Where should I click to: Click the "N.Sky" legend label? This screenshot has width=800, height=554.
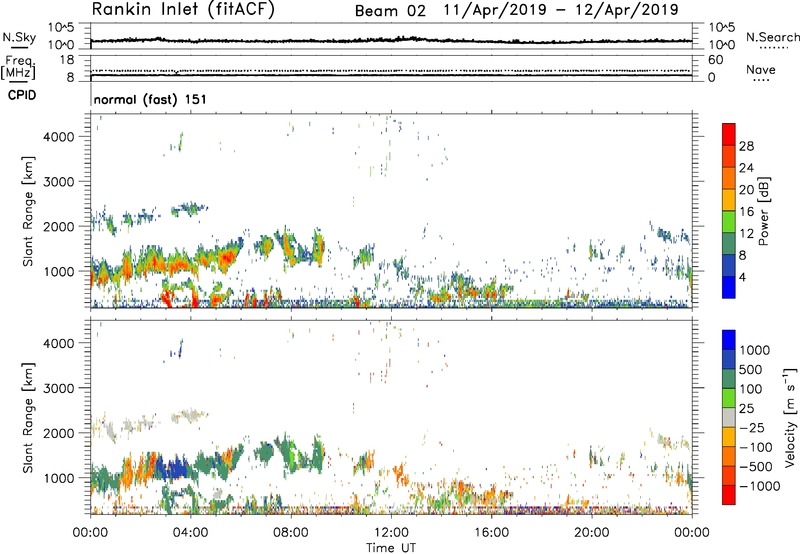(x=19, y=37)
